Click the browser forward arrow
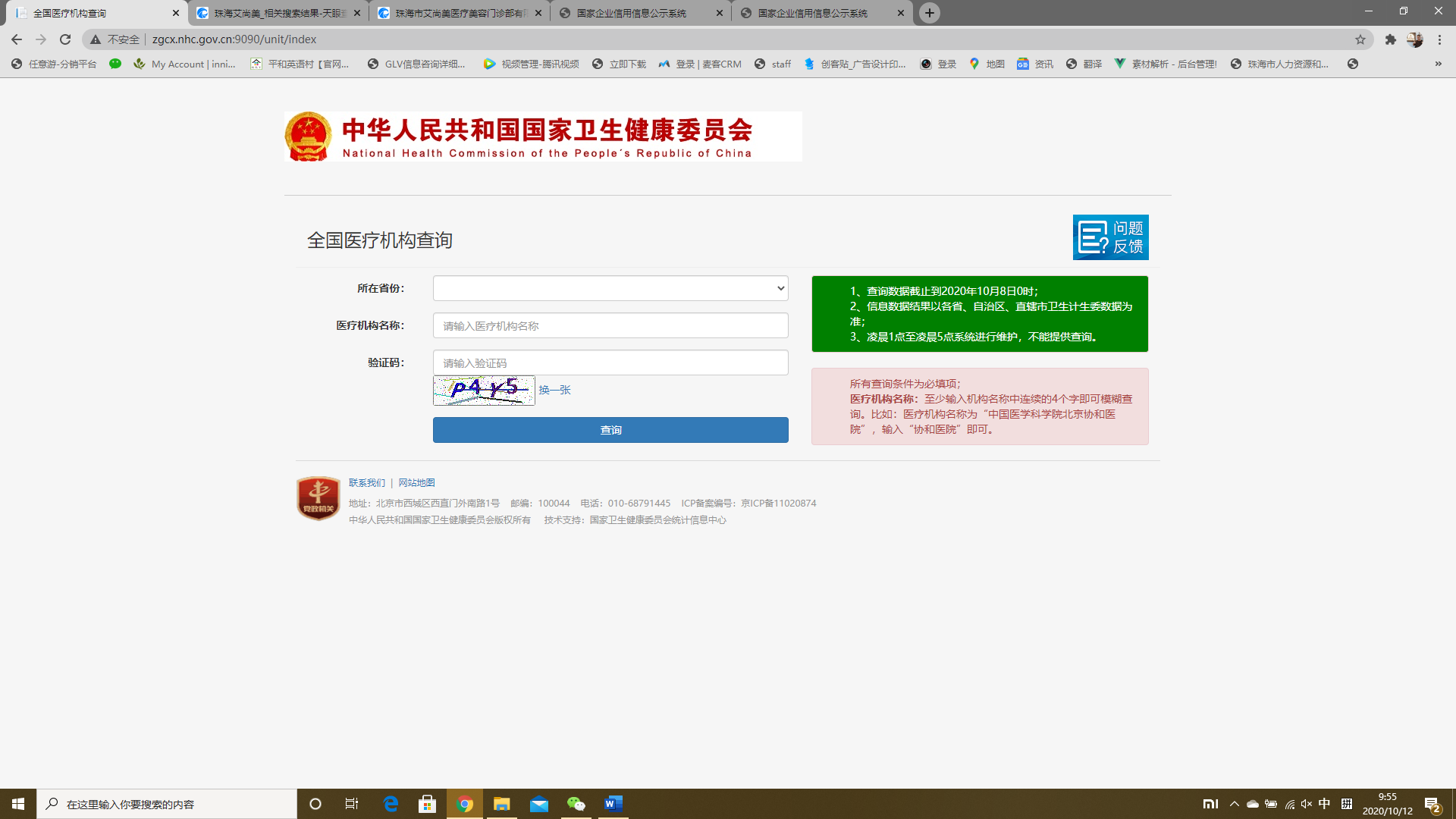1456x819 pixels. tap(41, 39)
